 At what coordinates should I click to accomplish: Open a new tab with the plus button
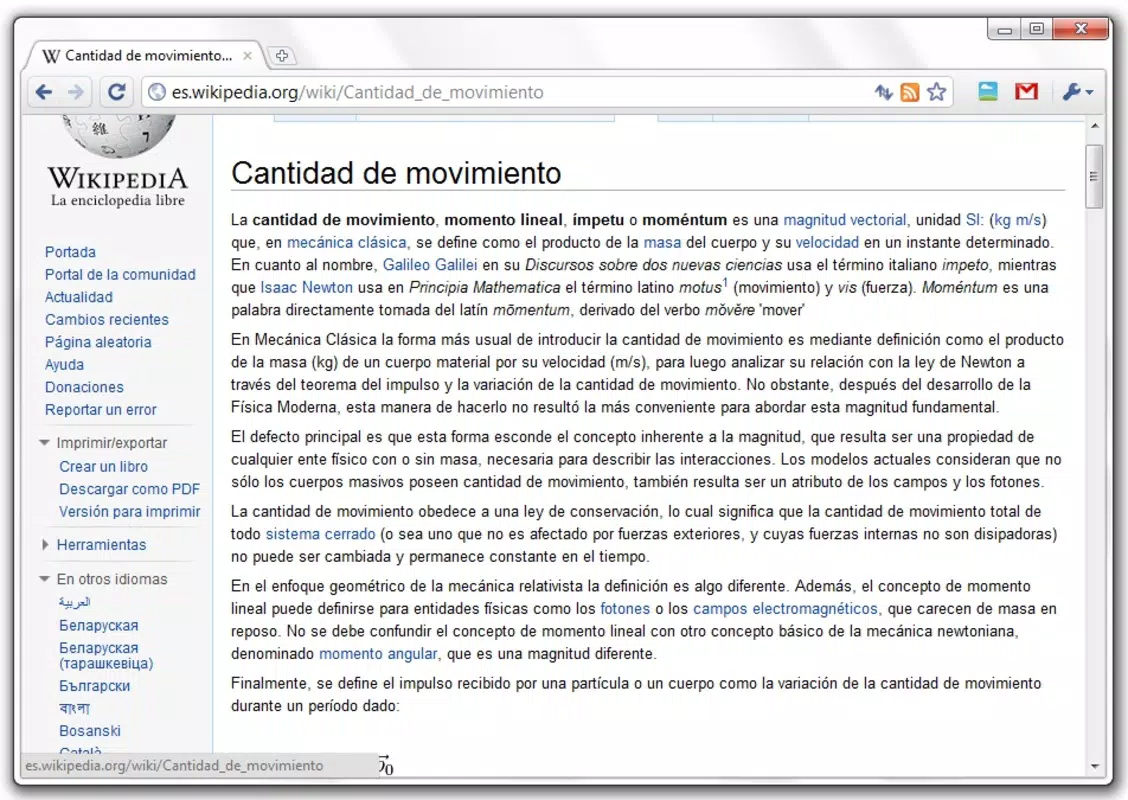281,55
